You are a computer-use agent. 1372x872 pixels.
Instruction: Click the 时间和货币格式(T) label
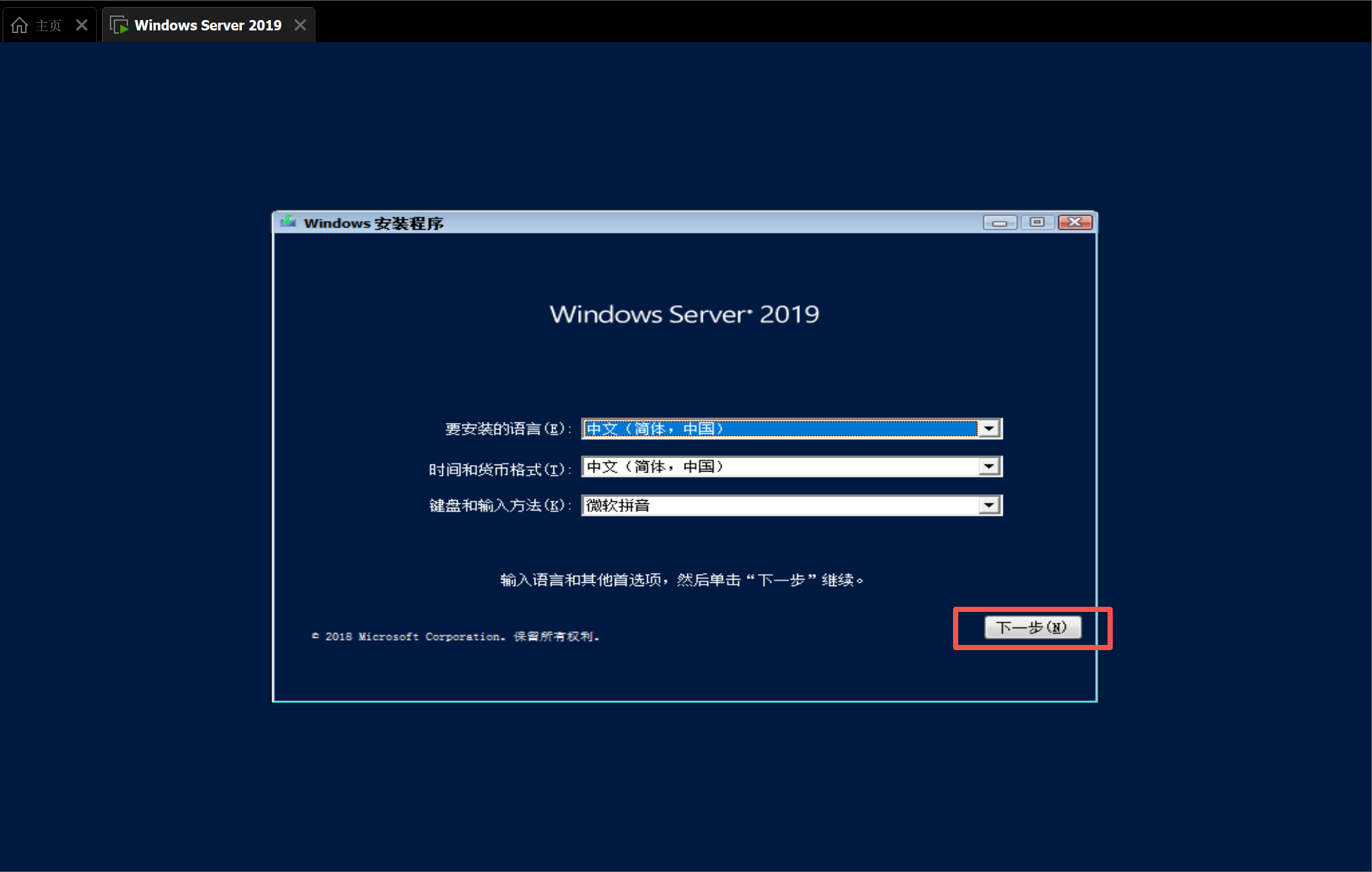[500, 469]
